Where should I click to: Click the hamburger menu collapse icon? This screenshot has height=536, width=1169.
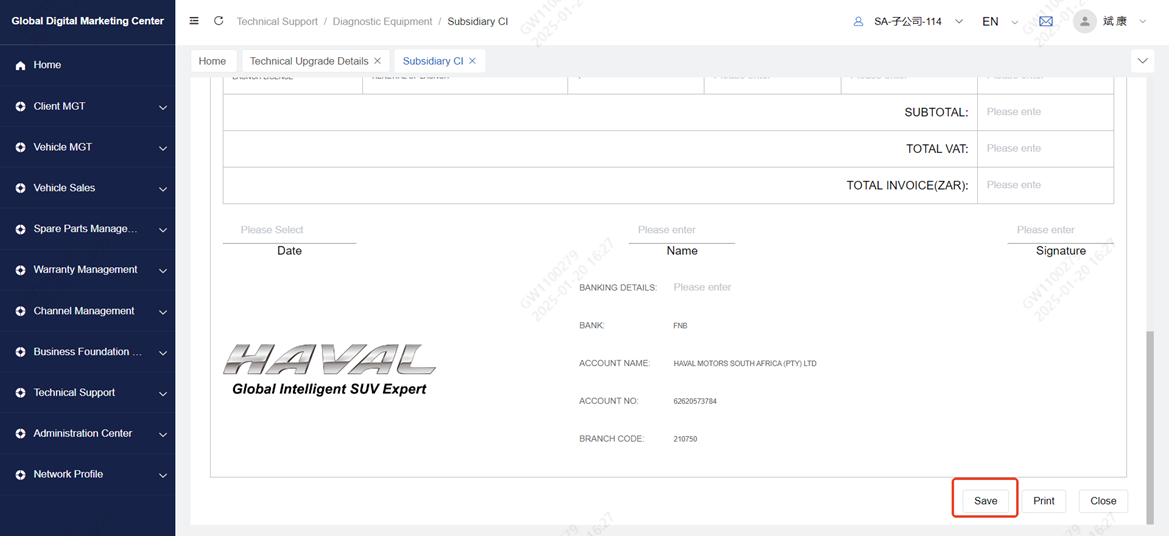click(x=194, y=21)
